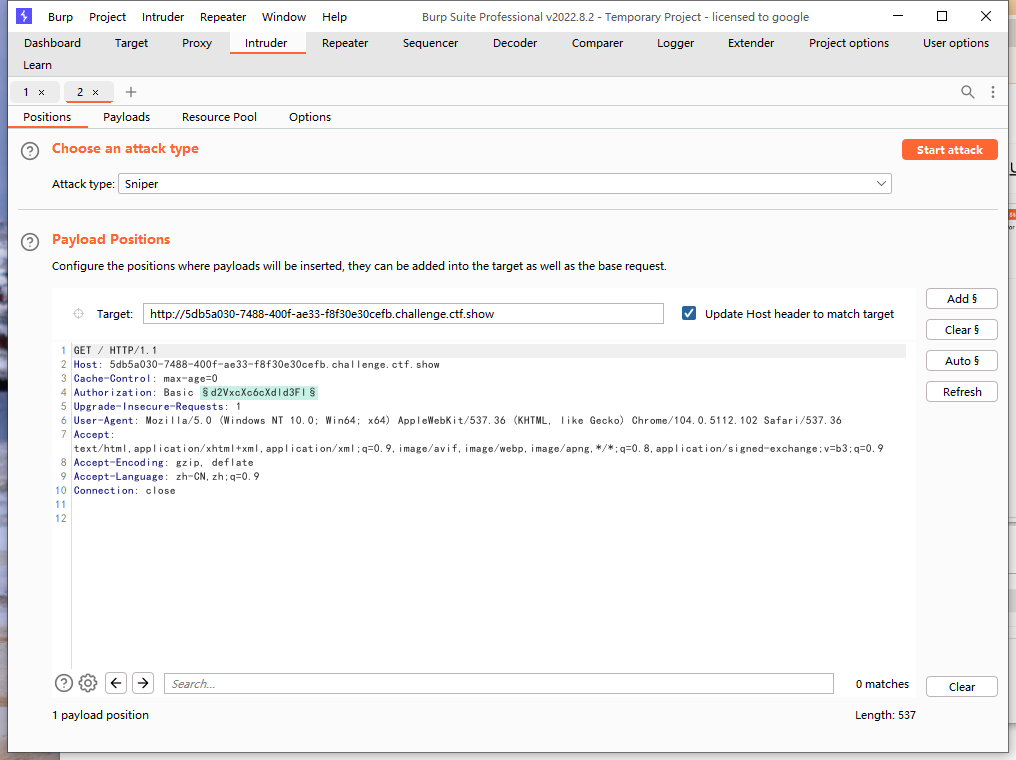Image resolution: width=1016 pixels, height=760 pixels.
Task: Click the Search text field
Action: click(499, 684)
